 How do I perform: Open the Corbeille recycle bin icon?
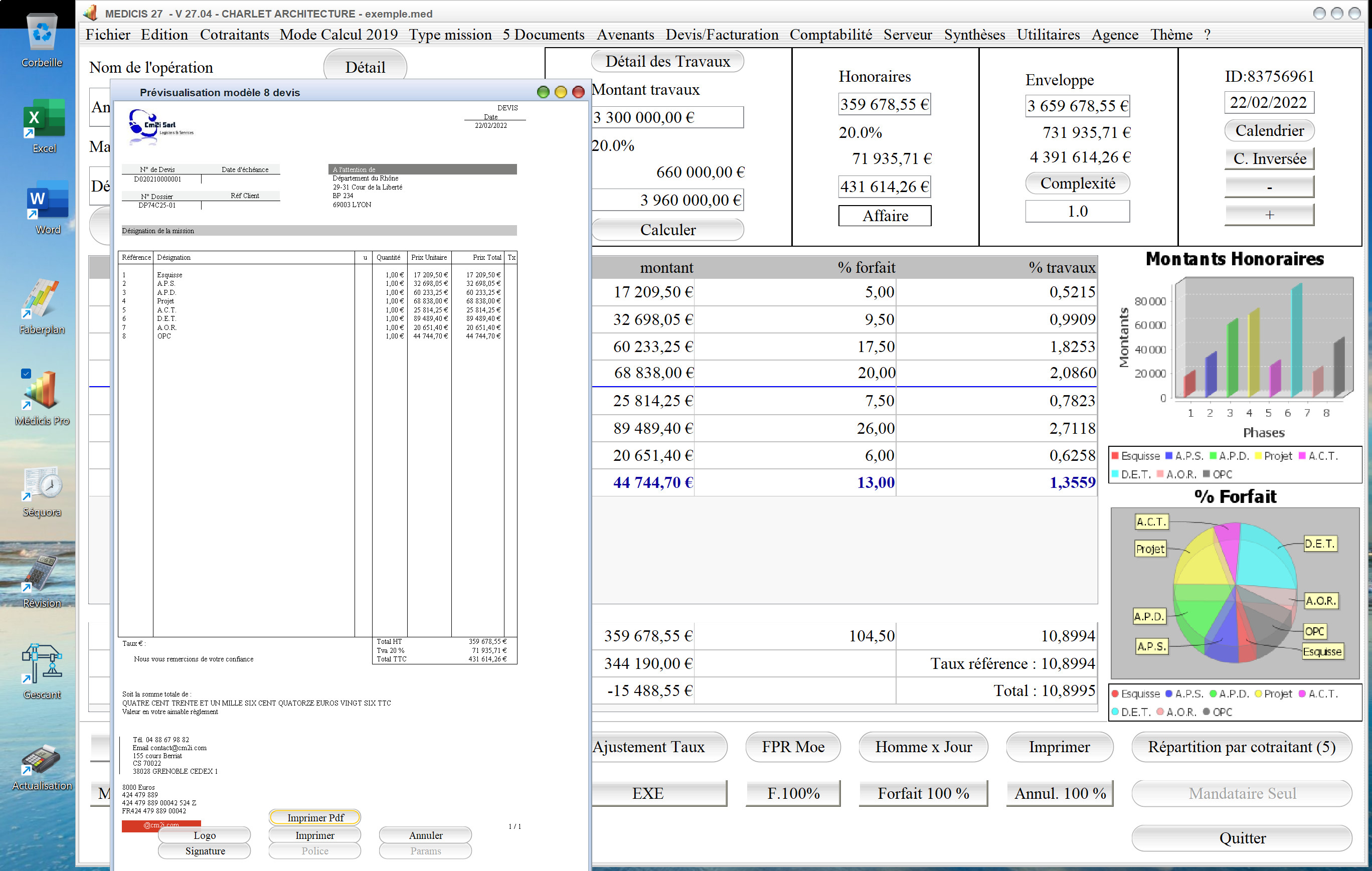click(42, 33)
